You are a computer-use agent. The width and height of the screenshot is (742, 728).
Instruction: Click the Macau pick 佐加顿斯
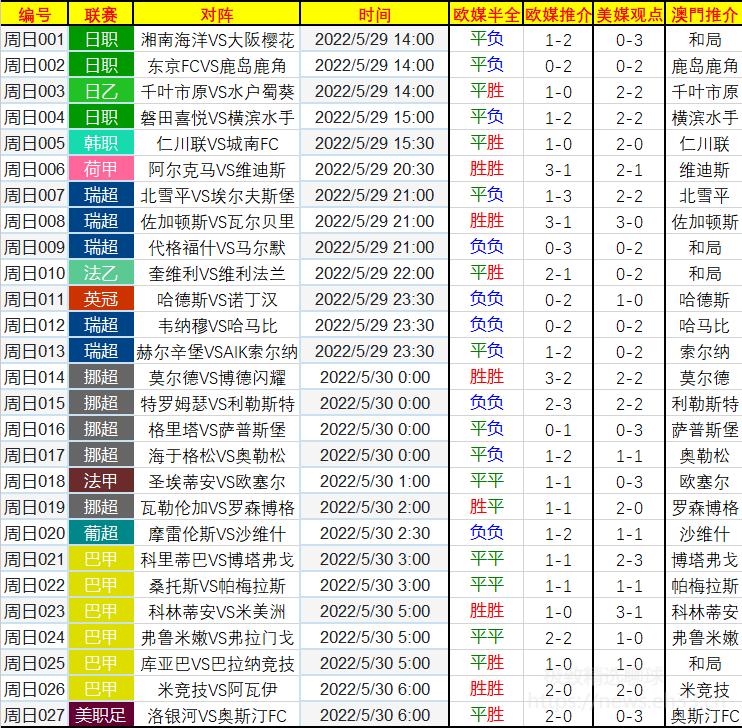pos(704,222)
